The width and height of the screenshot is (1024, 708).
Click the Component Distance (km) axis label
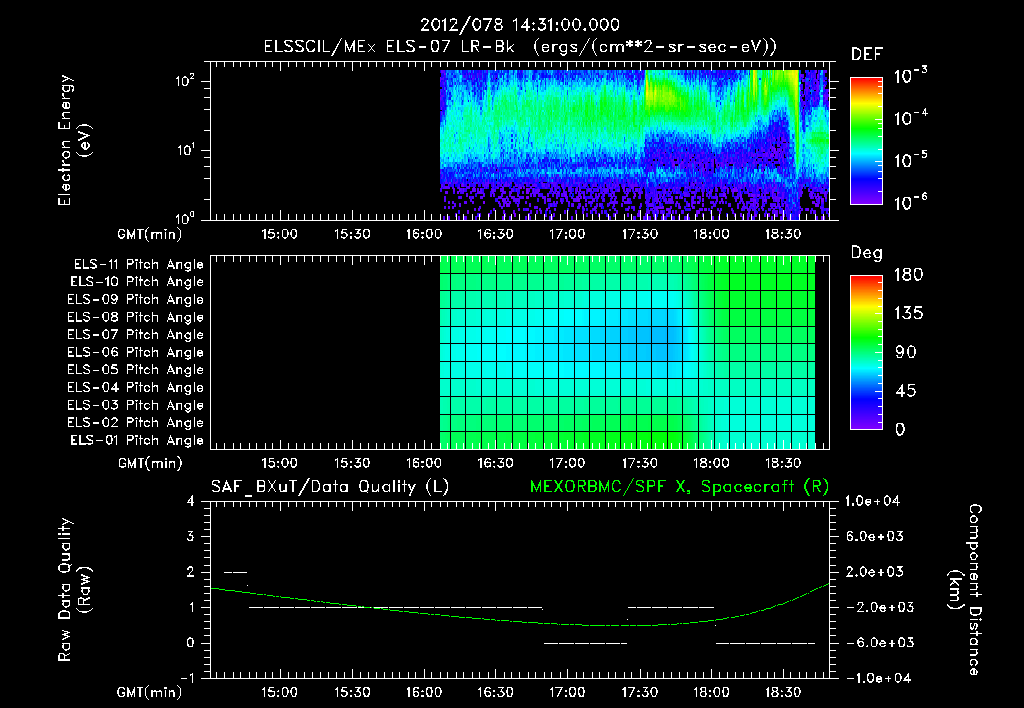click(x=965, y=589)
